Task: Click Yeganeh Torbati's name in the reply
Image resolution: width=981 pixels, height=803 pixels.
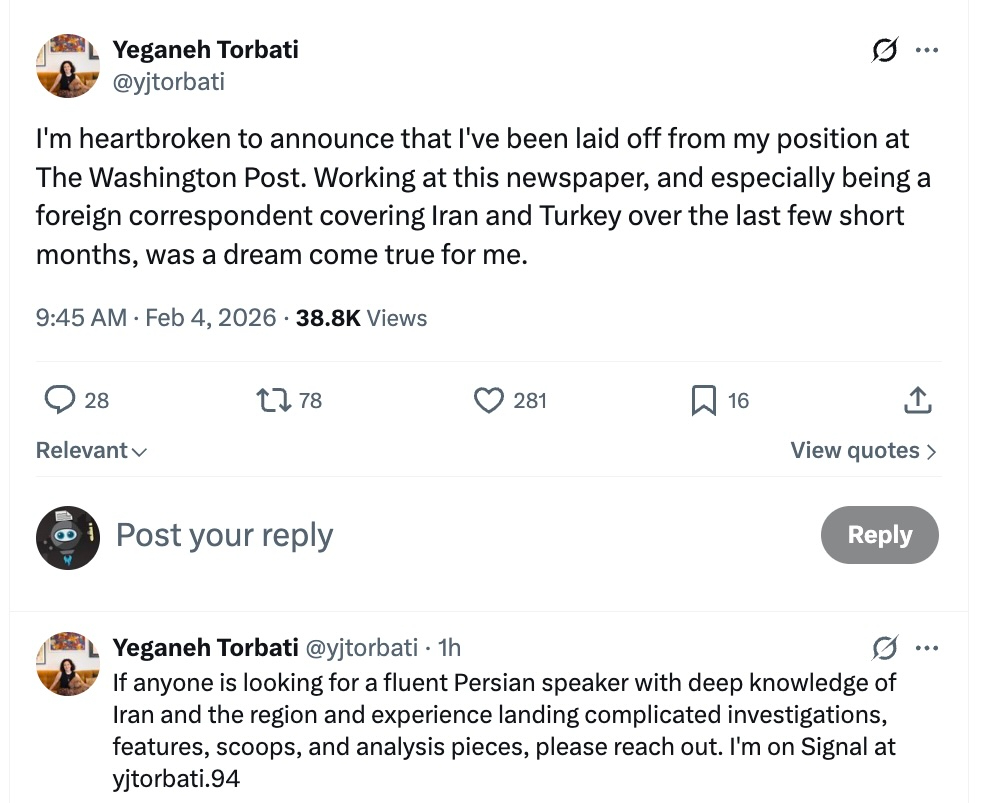Action: point(205,648)
